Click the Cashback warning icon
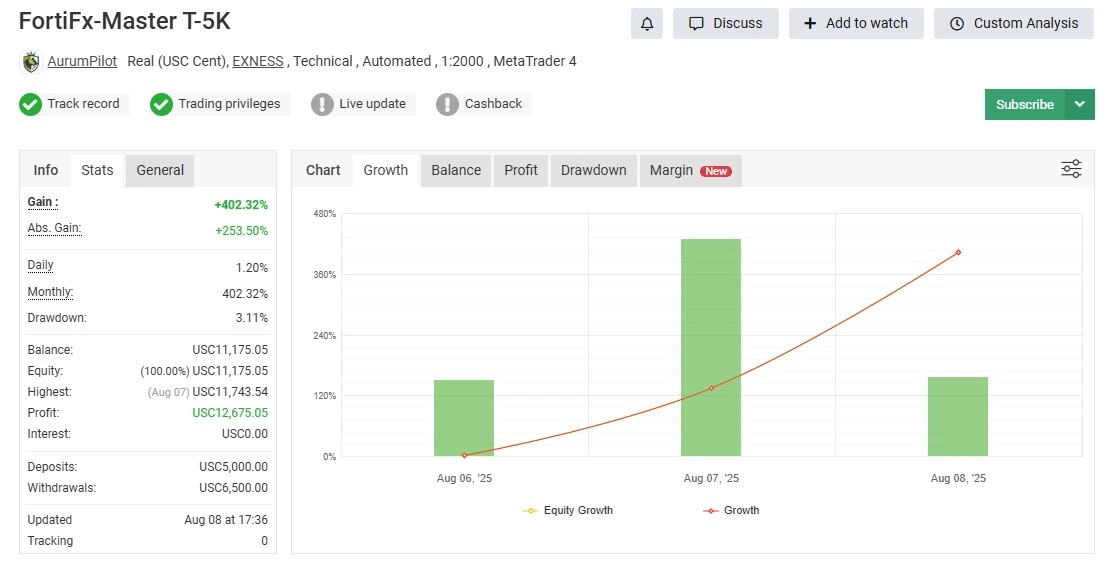Viewport: 1106px width, 563px height. (x=447, y=104)
